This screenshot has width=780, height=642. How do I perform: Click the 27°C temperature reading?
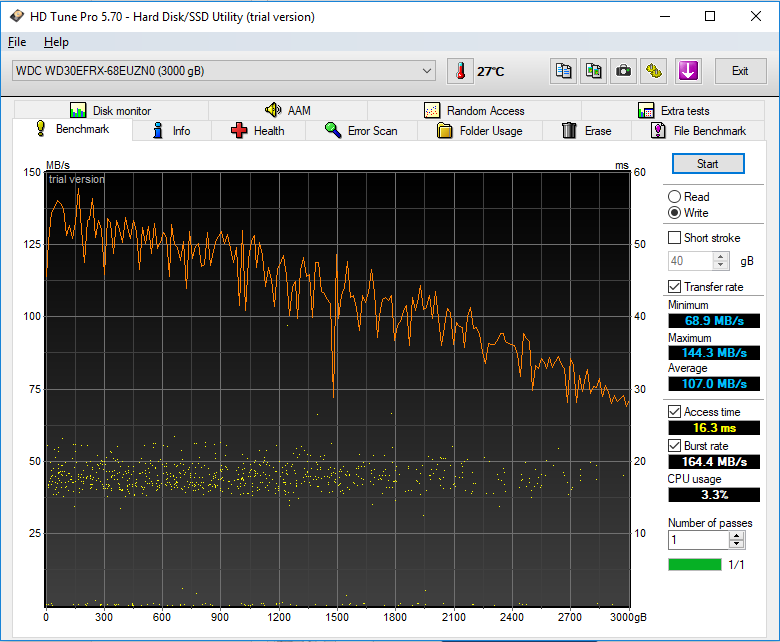[x=490, y=72]
